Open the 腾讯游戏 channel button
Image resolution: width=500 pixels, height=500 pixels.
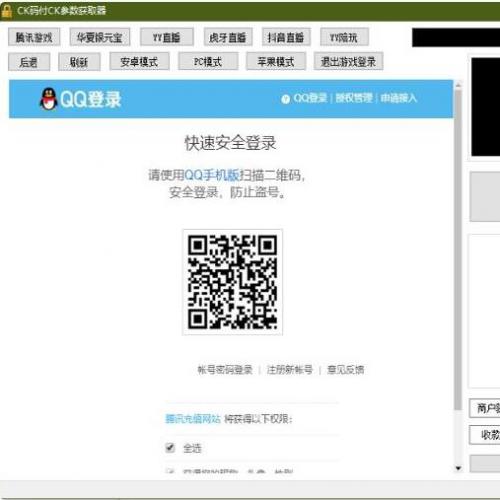(x=34, y=37)
